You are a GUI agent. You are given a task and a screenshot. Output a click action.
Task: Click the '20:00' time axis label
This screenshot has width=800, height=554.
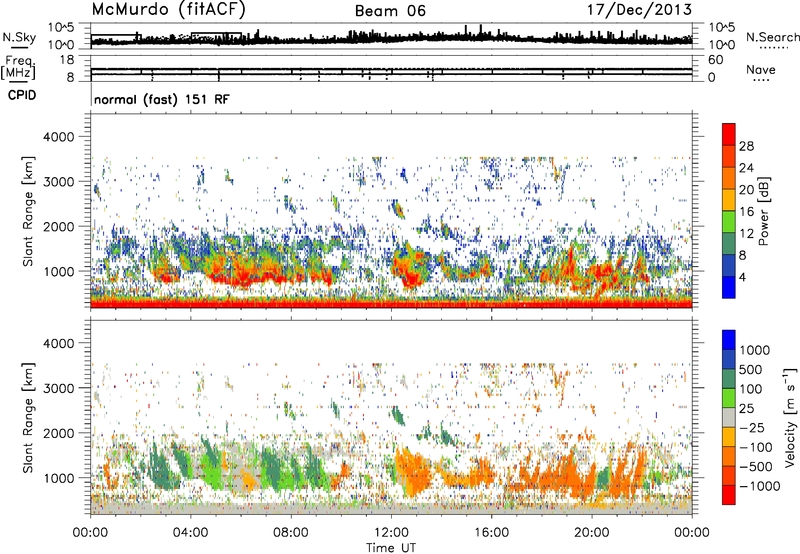coord(592,533)
